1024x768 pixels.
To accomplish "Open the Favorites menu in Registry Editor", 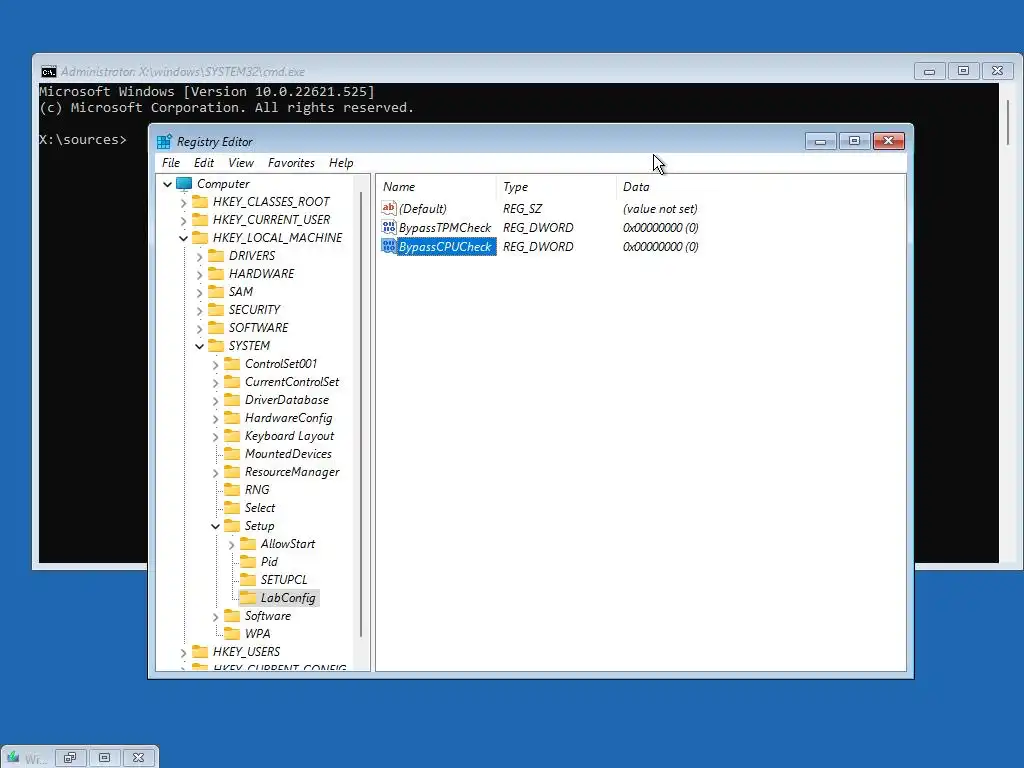I will point(291,163).
